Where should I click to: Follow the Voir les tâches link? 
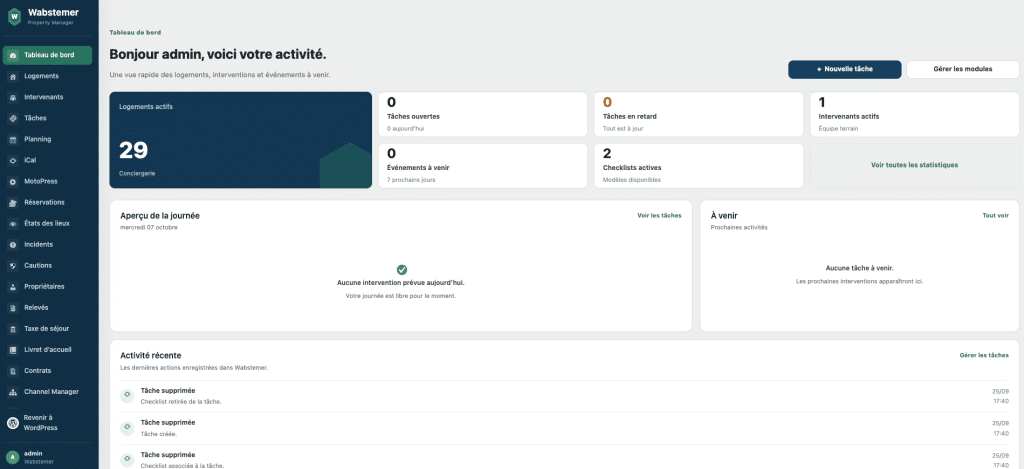coord(659,216)
